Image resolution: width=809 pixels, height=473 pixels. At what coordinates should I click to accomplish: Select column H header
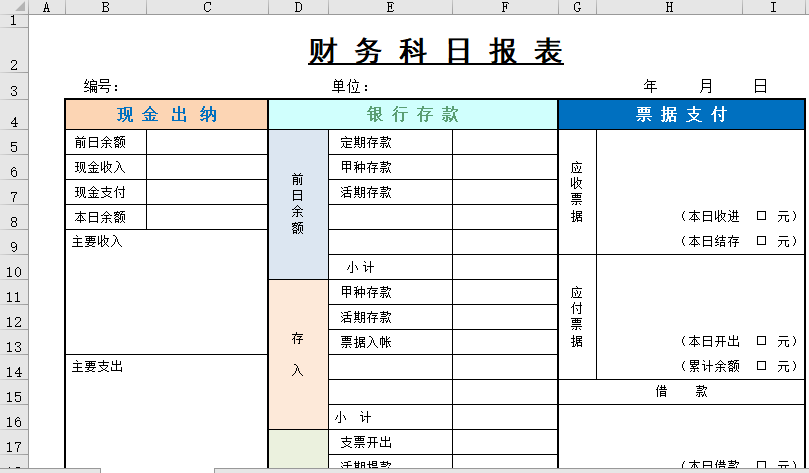click(669, 7)
